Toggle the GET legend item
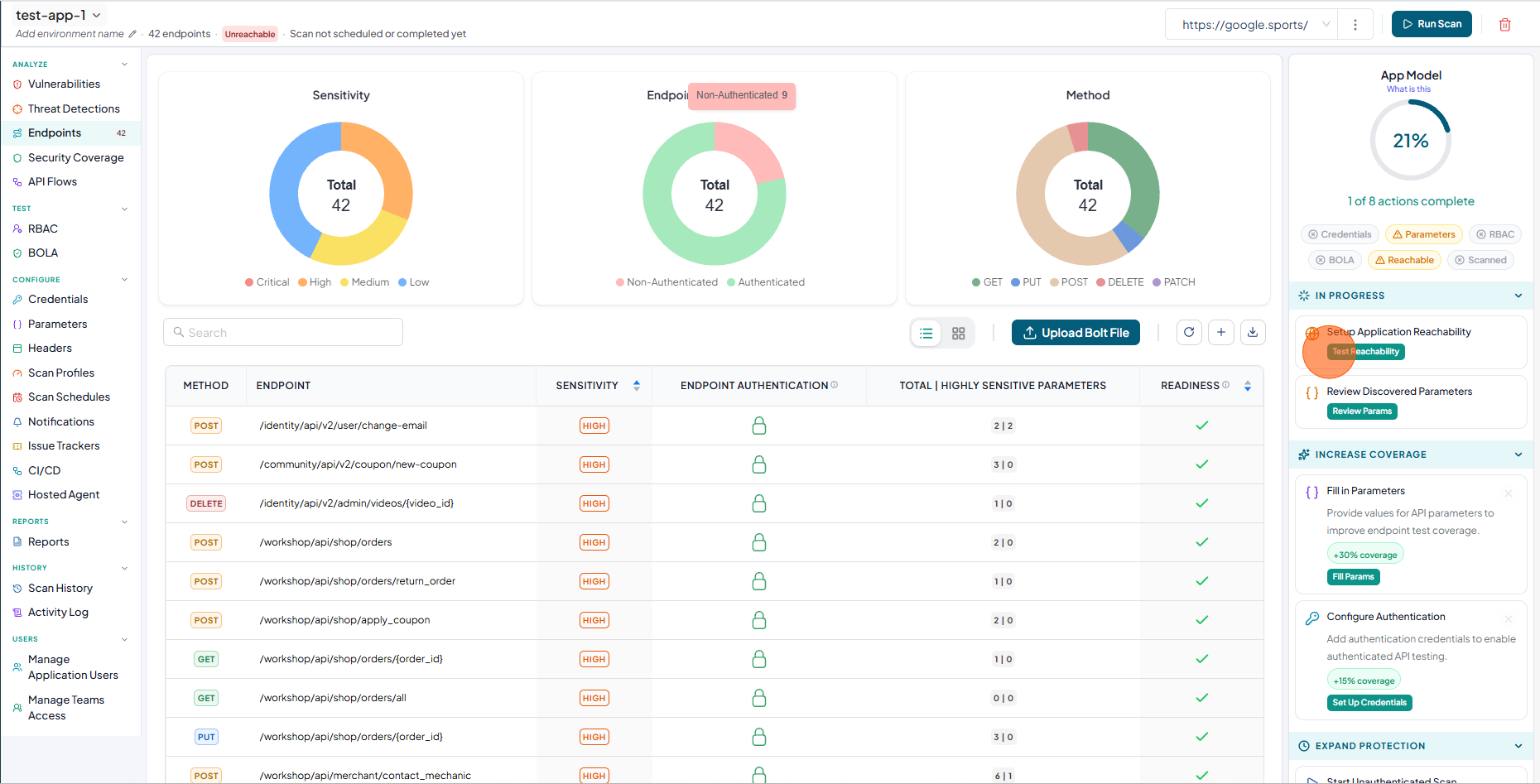Screen dimensions: 1540x784 coord(987,282)
